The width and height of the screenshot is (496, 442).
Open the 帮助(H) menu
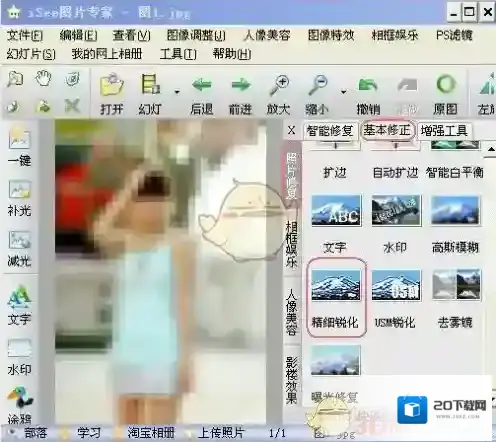click(232, 54)
